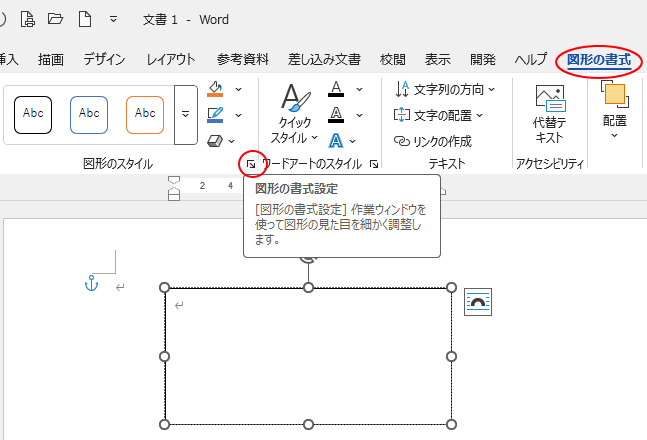Apply the blue outline Abc shape style
Screen dimensions: 647x440
click(x=89, y=115)
